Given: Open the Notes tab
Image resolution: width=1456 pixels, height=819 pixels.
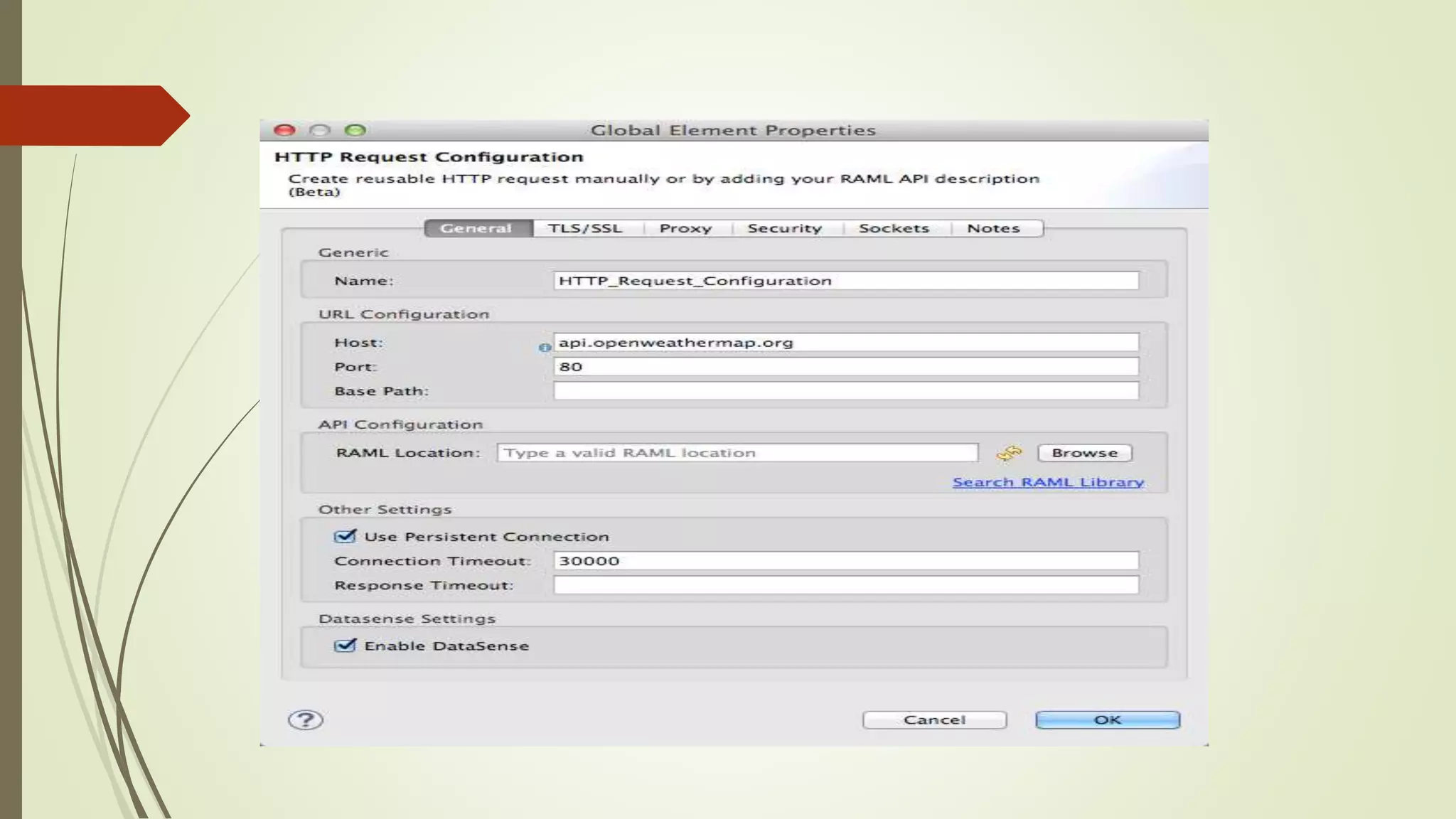Looking at the screenshot, I should pyautogui.click(x=993, y=228).
